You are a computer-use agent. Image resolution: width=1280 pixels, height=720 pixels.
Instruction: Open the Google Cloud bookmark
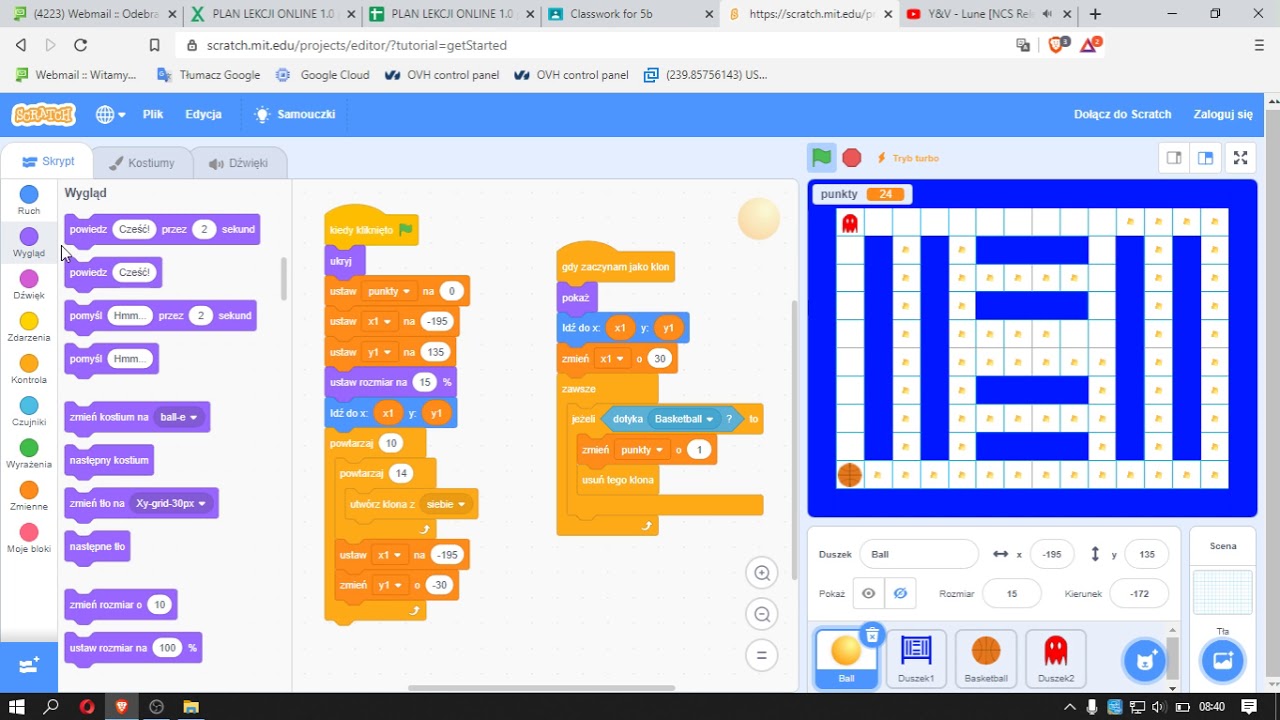323,75
